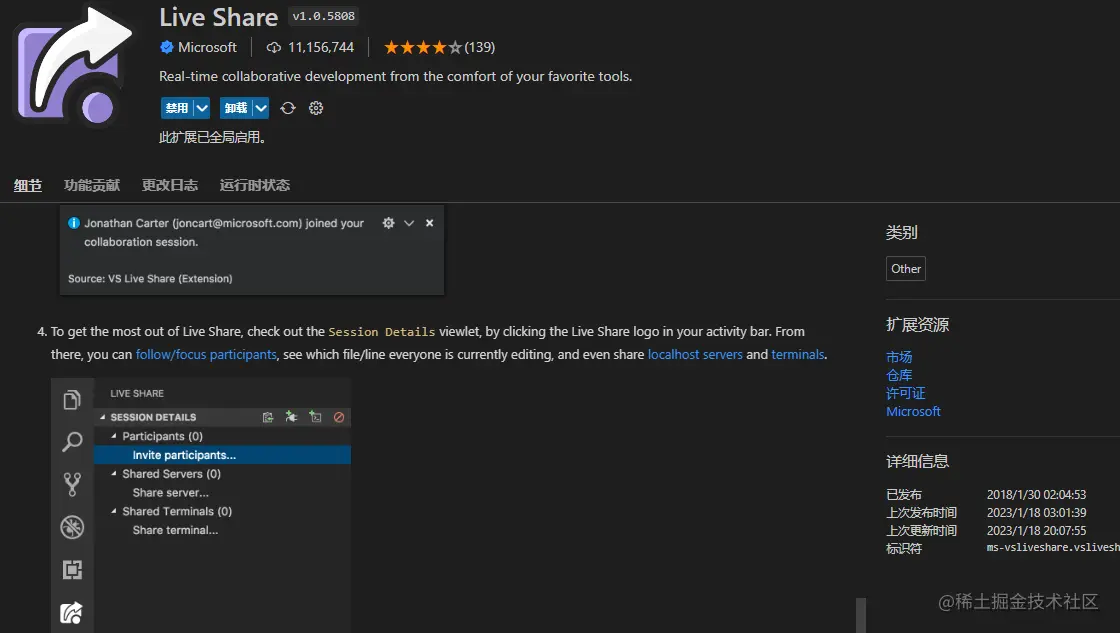
Task: Click the 卸载 (Uninstall) button
Action: [236, 108]
